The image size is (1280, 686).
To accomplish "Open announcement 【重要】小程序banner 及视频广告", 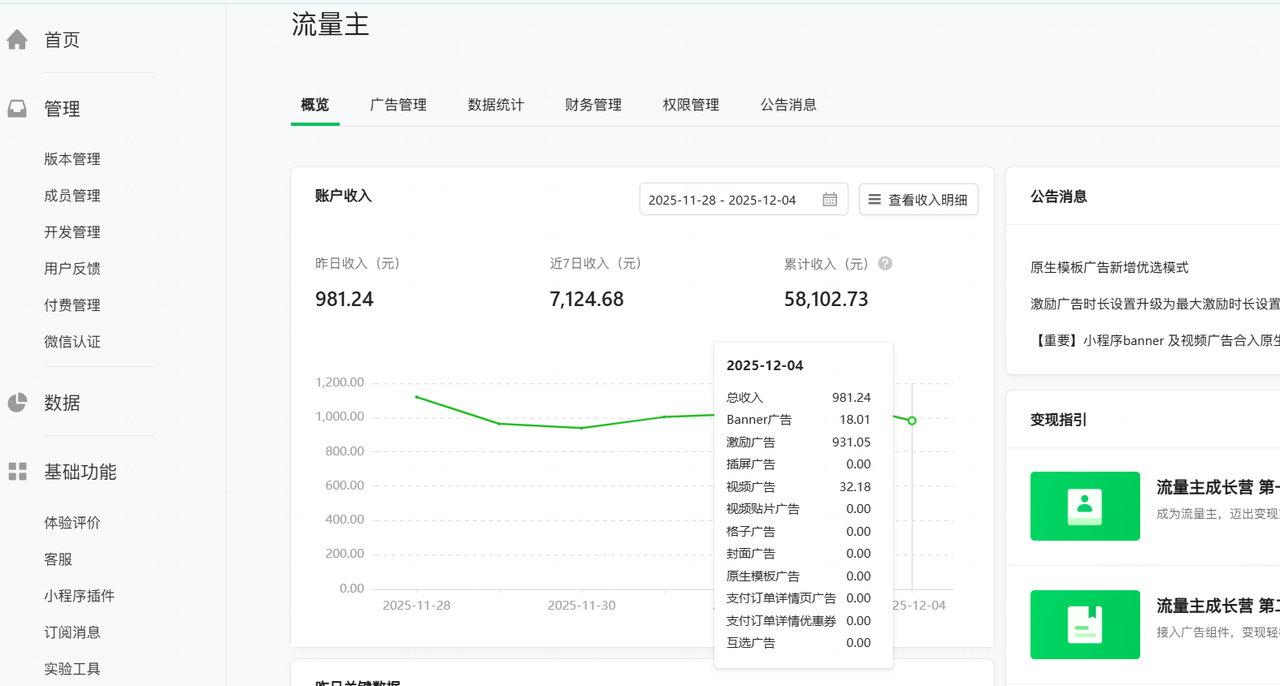I will click(1155, 340).
